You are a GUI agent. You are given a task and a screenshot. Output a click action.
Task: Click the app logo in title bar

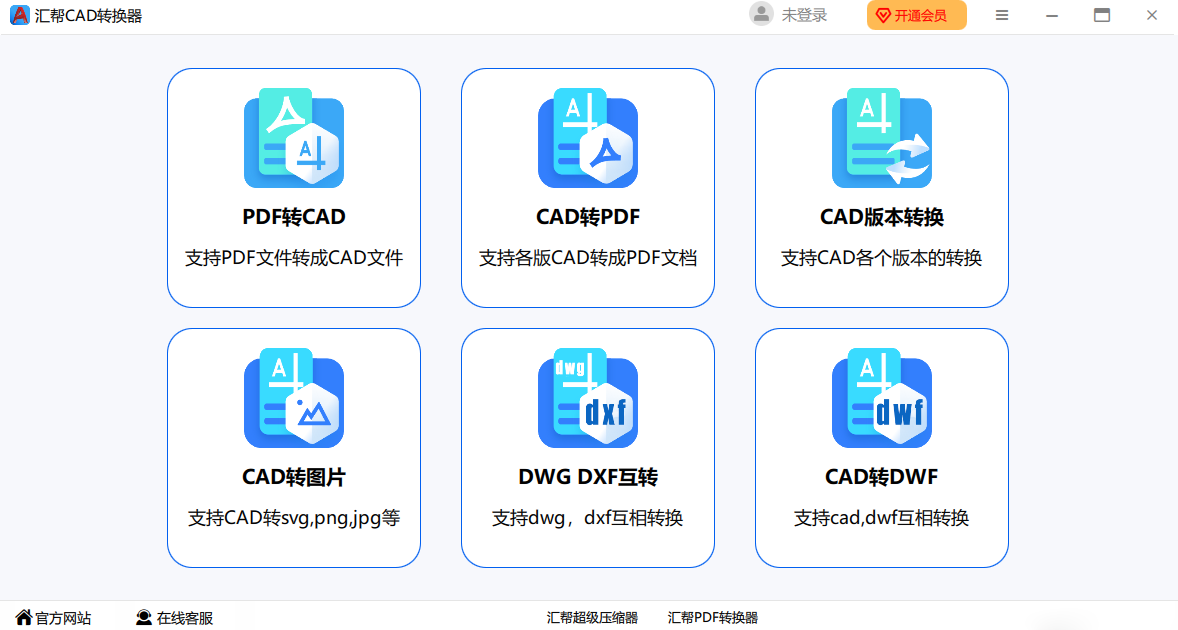pos(19,15)
